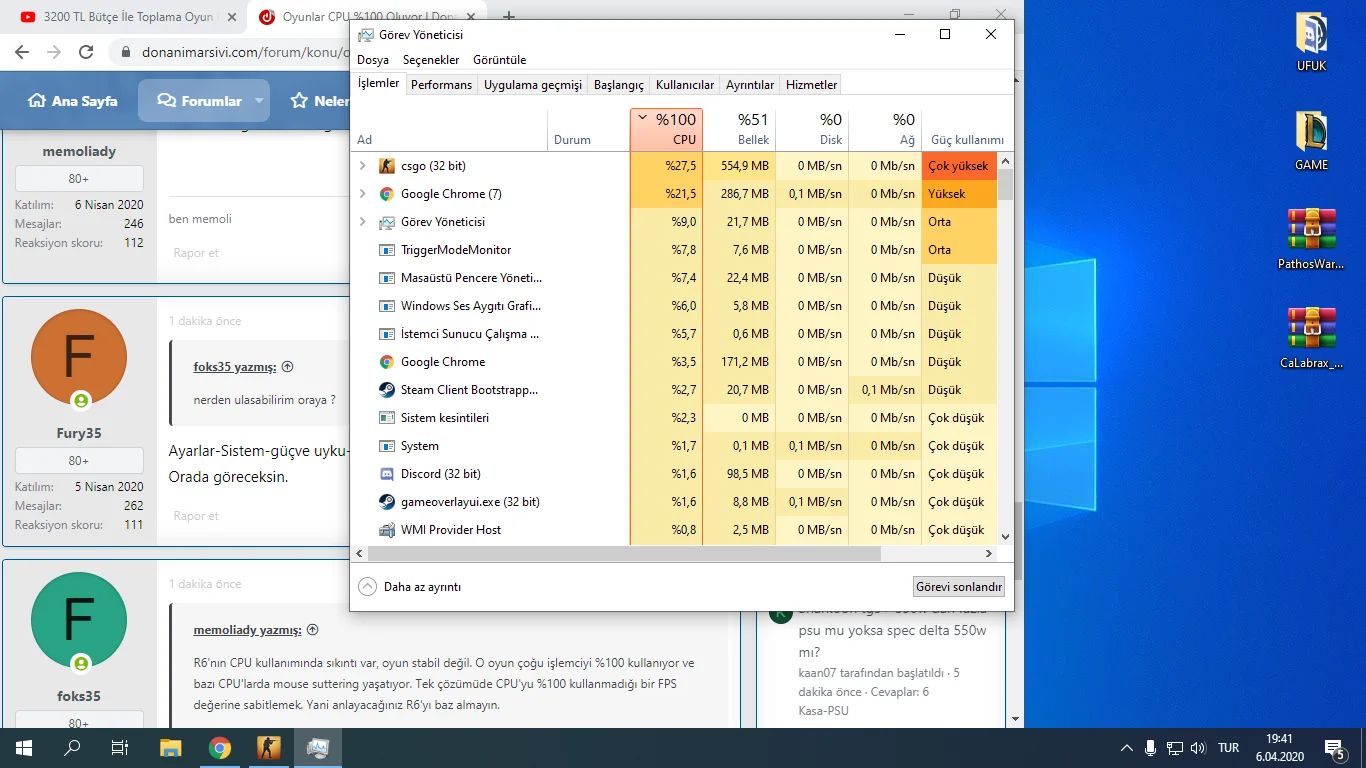Open the Forumlar navigation link
This screenshot has height=768, width=1366.
tap(199, 101)
